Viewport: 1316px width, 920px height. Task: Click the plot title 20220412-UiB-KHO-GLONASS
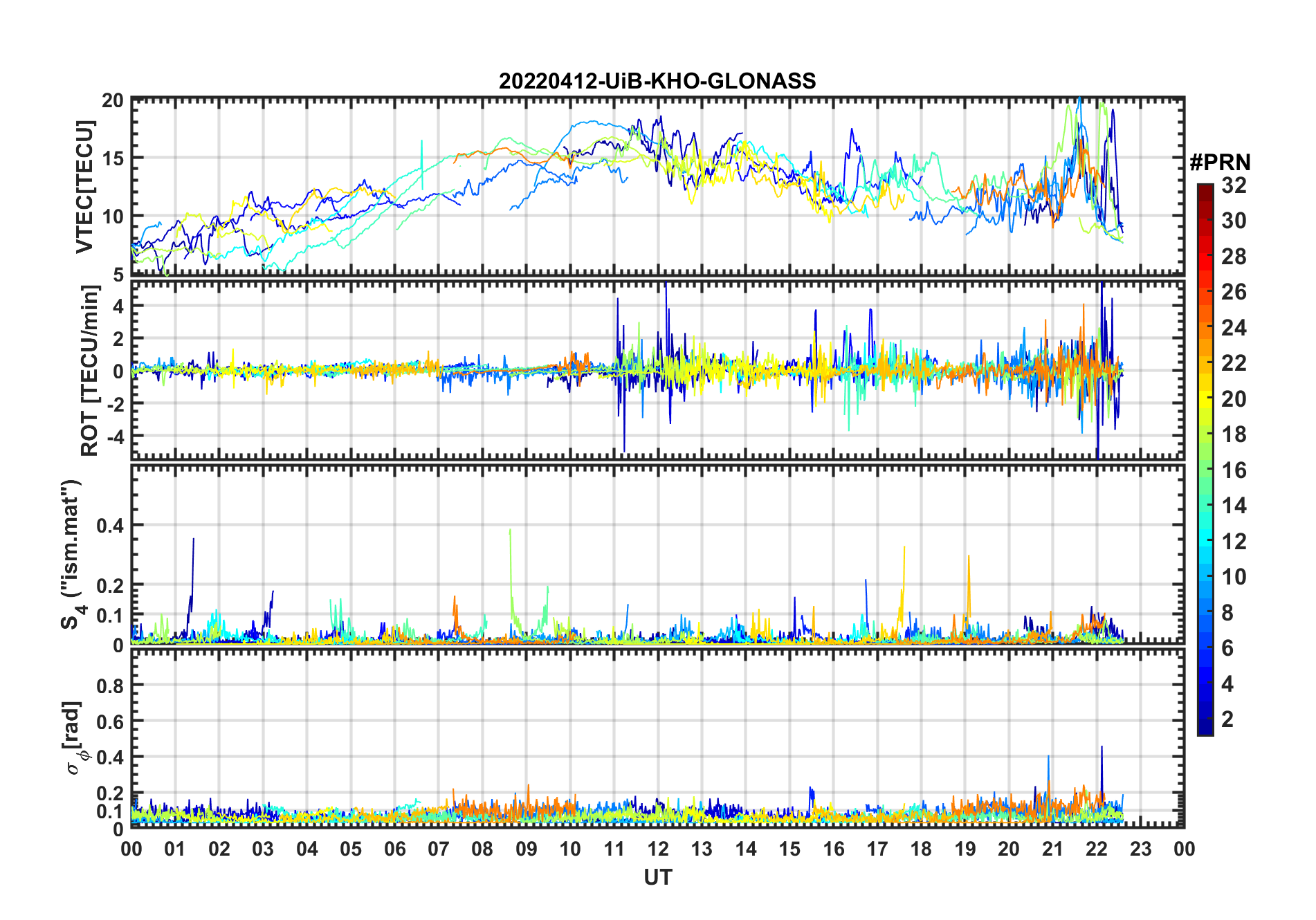coord(657,81)
